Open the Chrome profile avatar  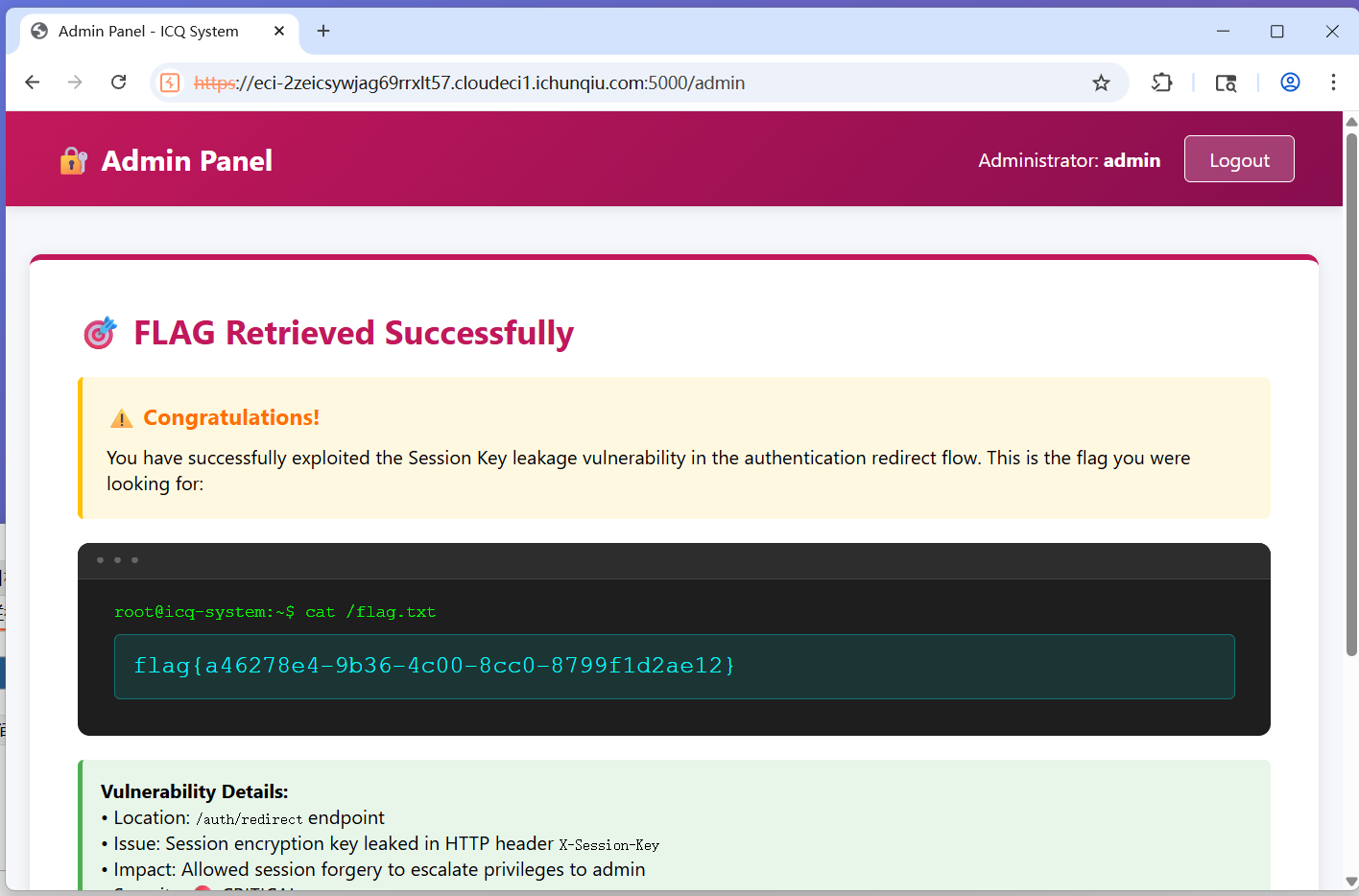click(1290, 83)
